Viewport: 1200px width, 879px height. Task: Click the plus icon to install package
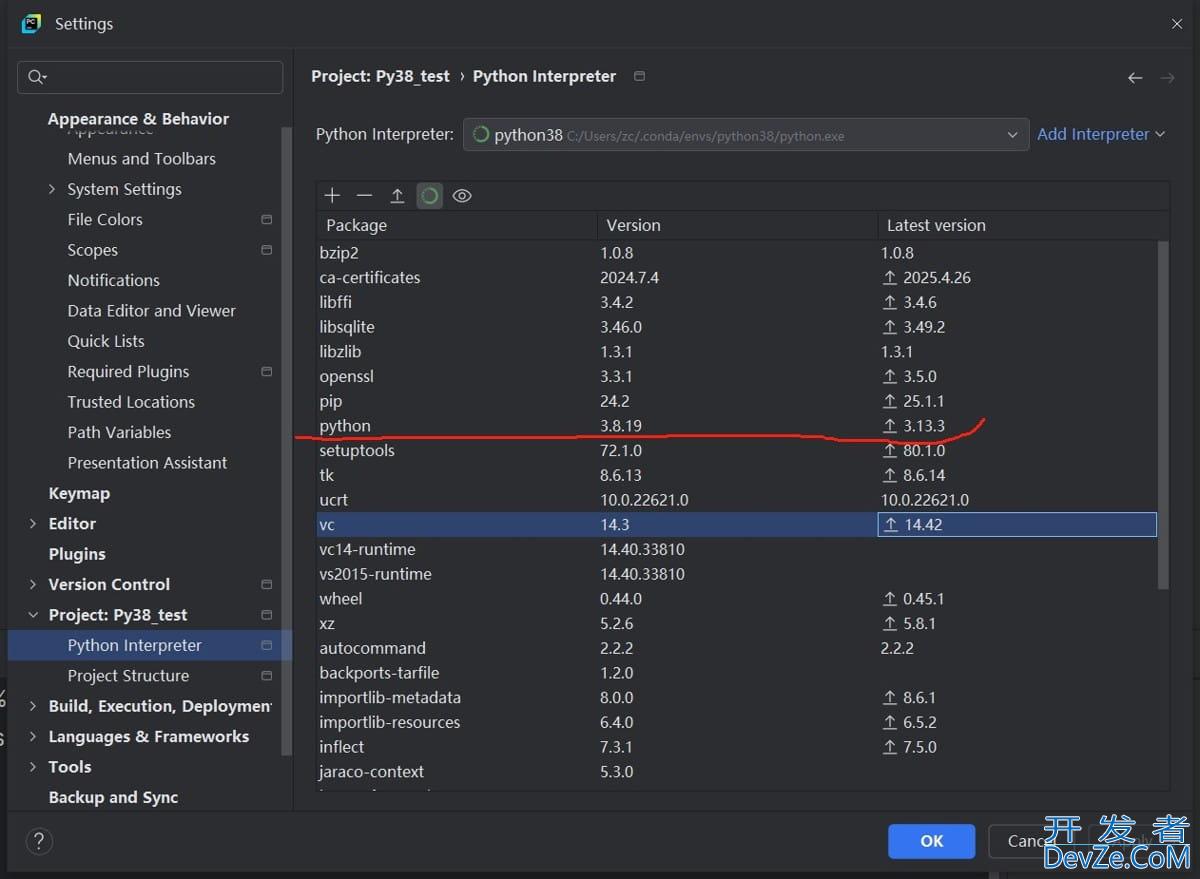click(333, 196)
